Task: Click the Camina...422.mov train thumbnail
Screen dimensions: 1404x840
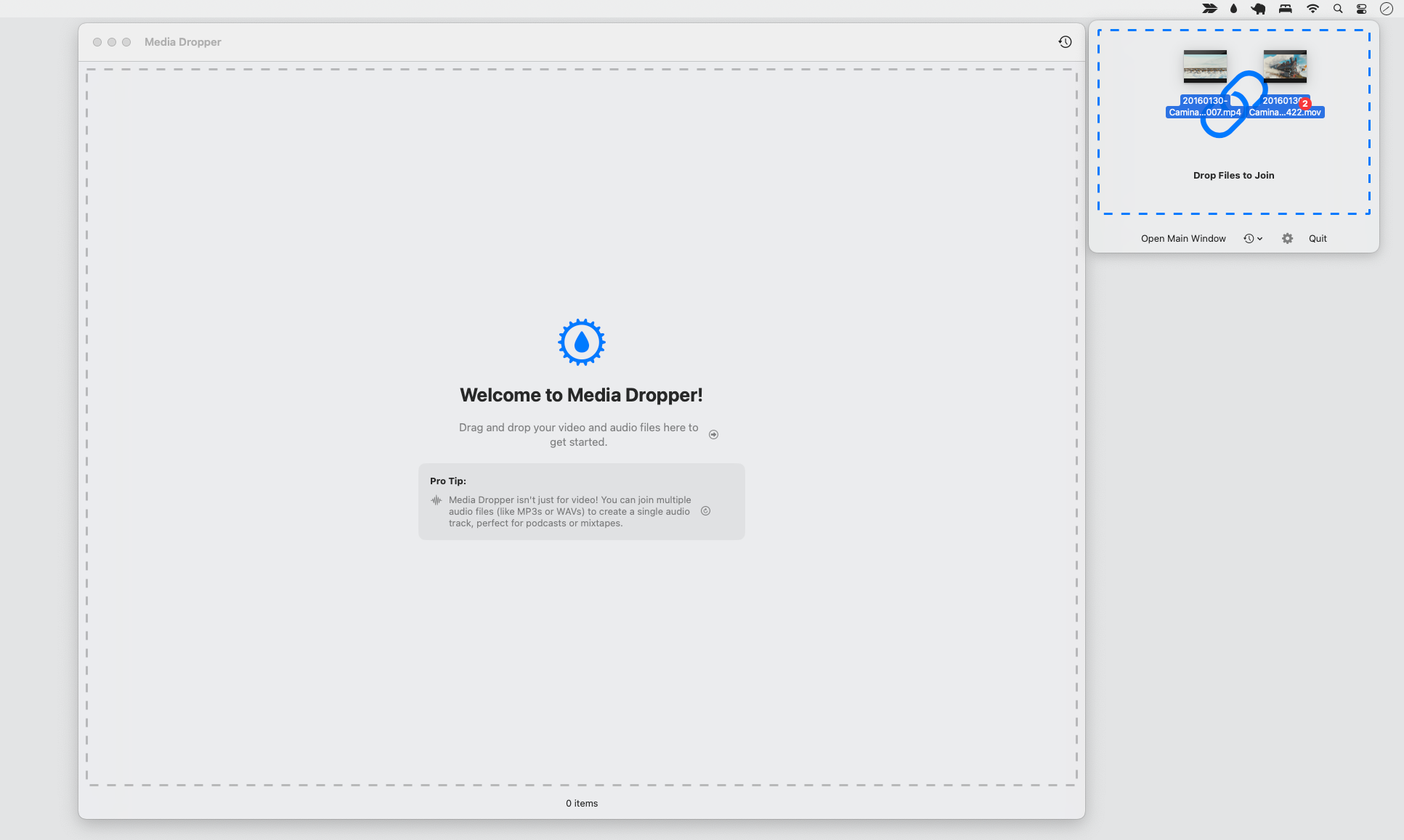Action: tap(1285, 66)
